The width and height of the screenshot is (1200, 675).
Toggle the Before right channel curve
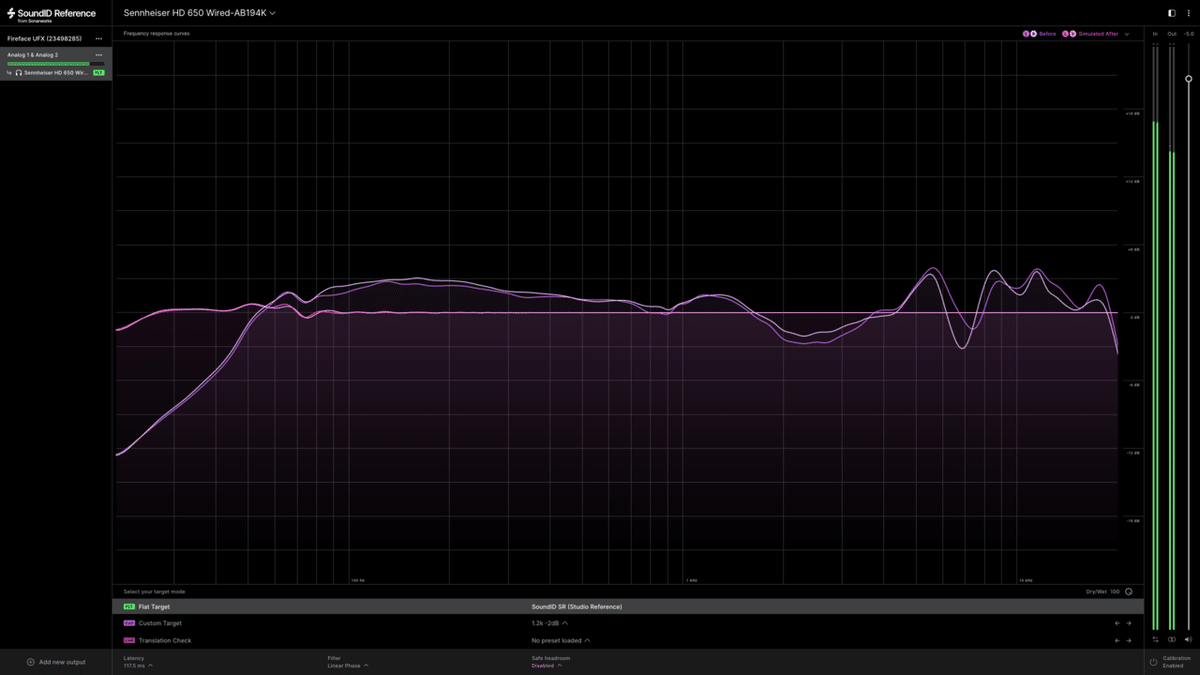(1033, 34)
